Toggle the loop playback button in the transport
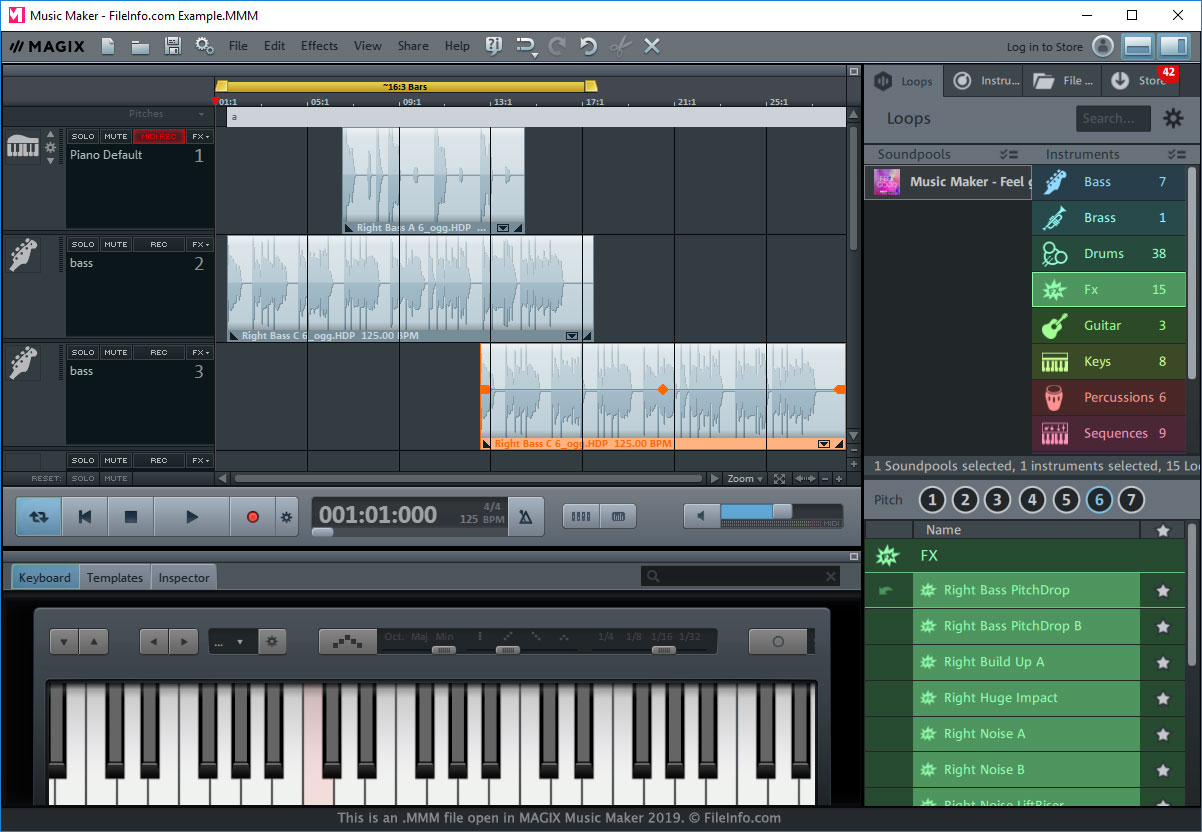The height and width of the screenshot is (832, 1202). [39, 517]
